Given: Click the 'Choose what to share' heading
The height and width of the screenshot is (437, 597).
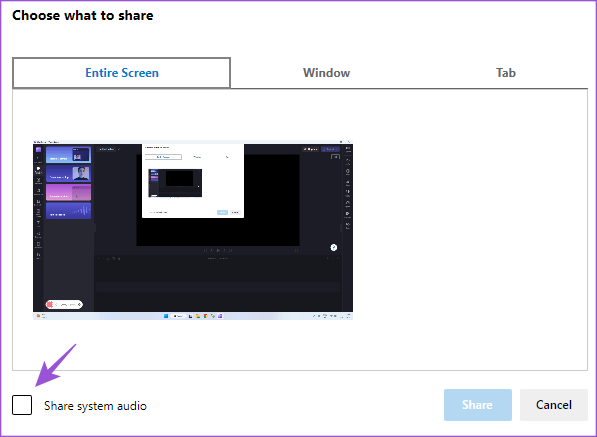Looking at the screenshot, I should [x=83, y=16].
